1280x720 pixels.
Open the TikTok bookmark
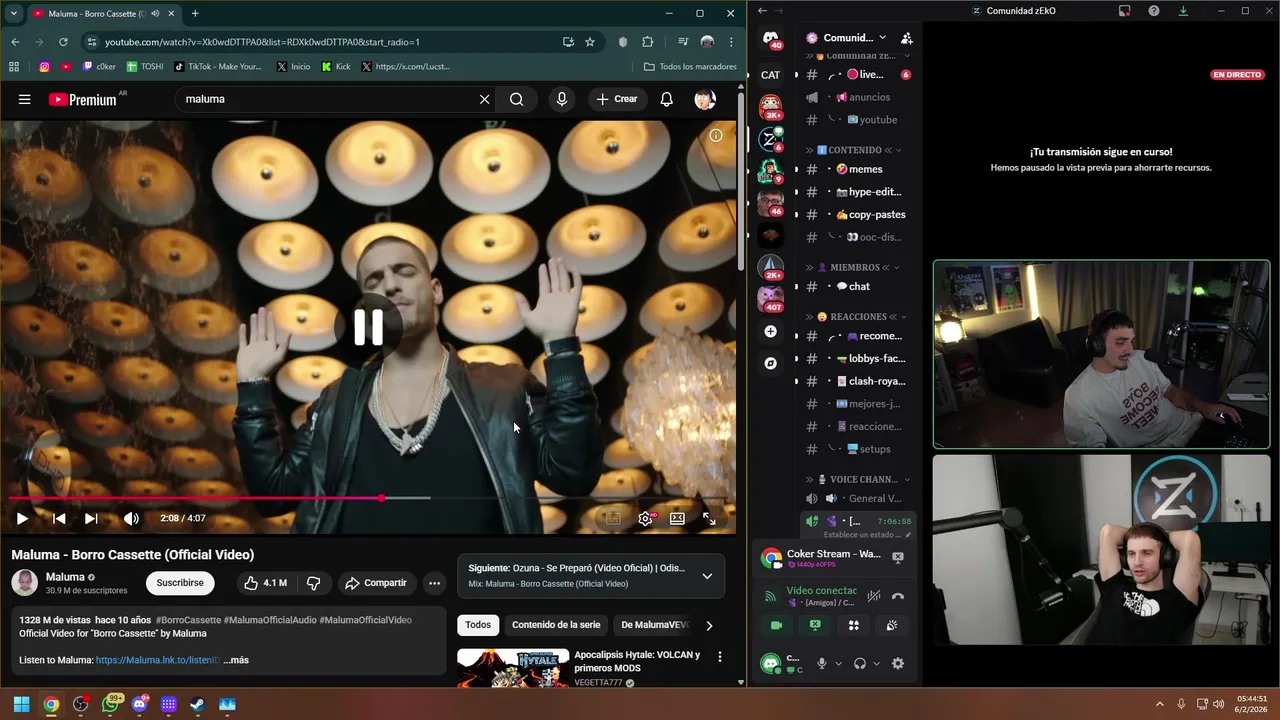218,67
